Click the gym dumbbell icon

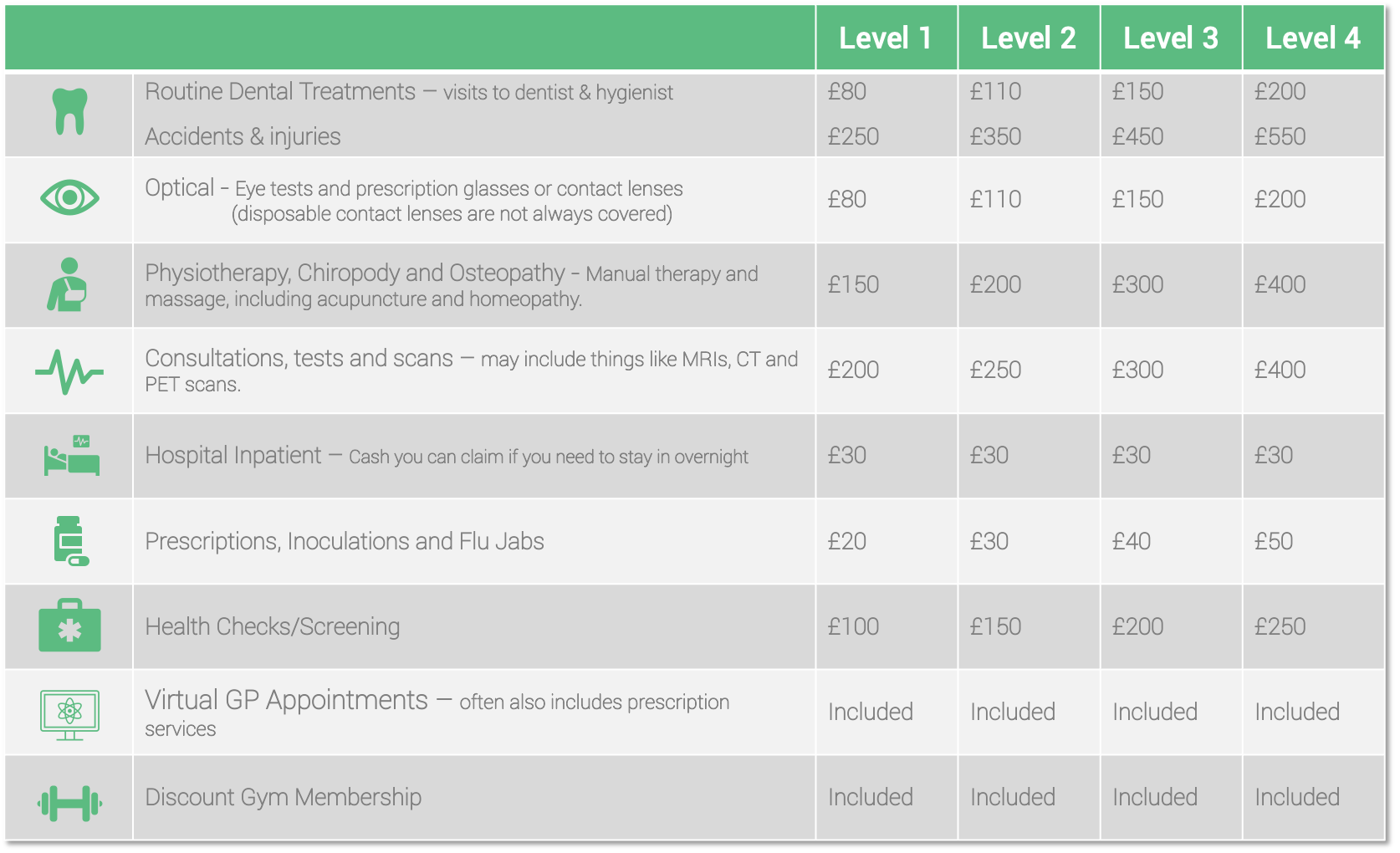click(69, 803)
